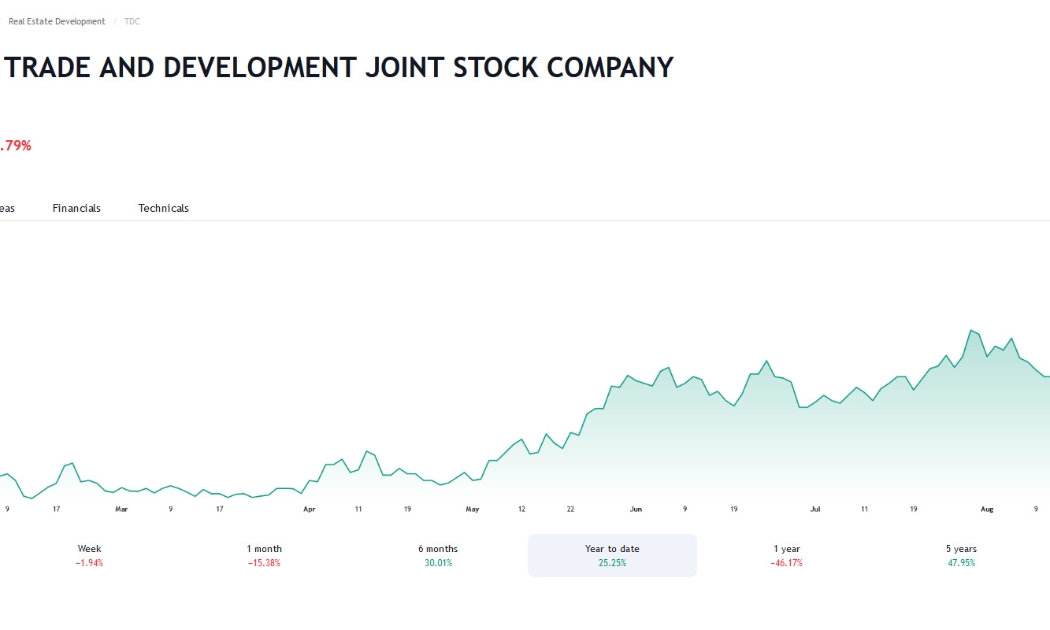This screenshot has height=630, width=1050.
Task: Click the 30.01% six-month change value
Action: [x=438, y=563]
